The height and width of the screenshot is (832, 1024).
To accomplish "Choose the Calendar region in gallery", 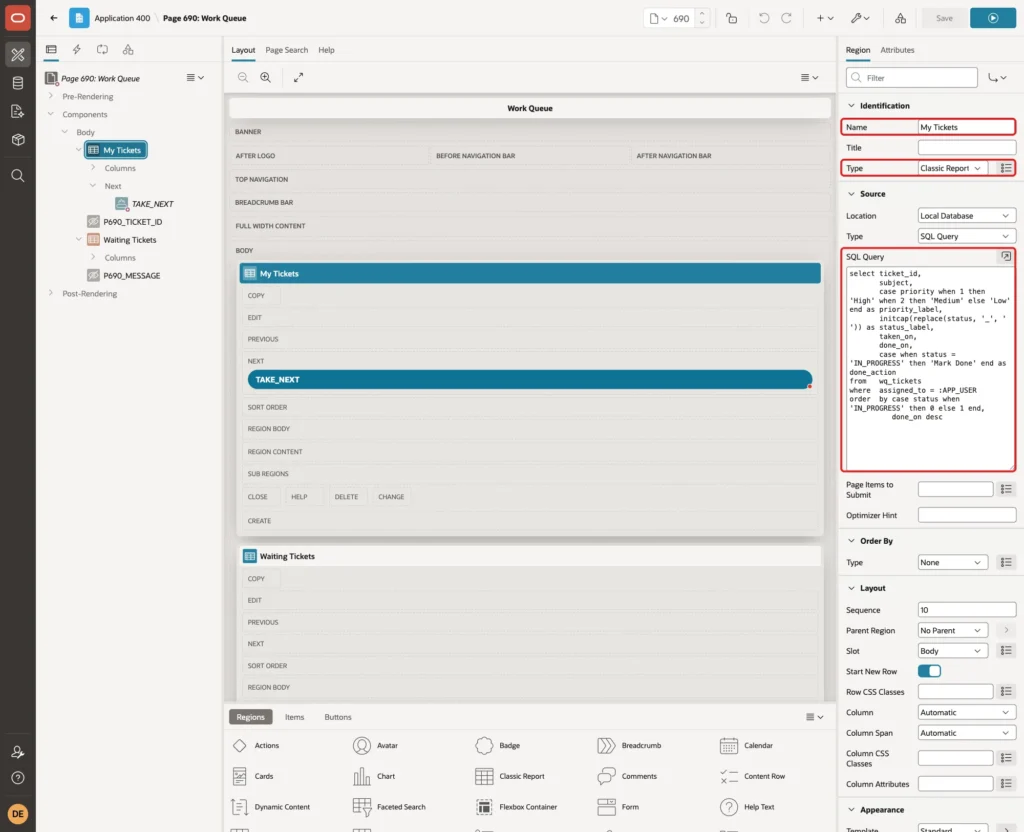I will [746, 745].
